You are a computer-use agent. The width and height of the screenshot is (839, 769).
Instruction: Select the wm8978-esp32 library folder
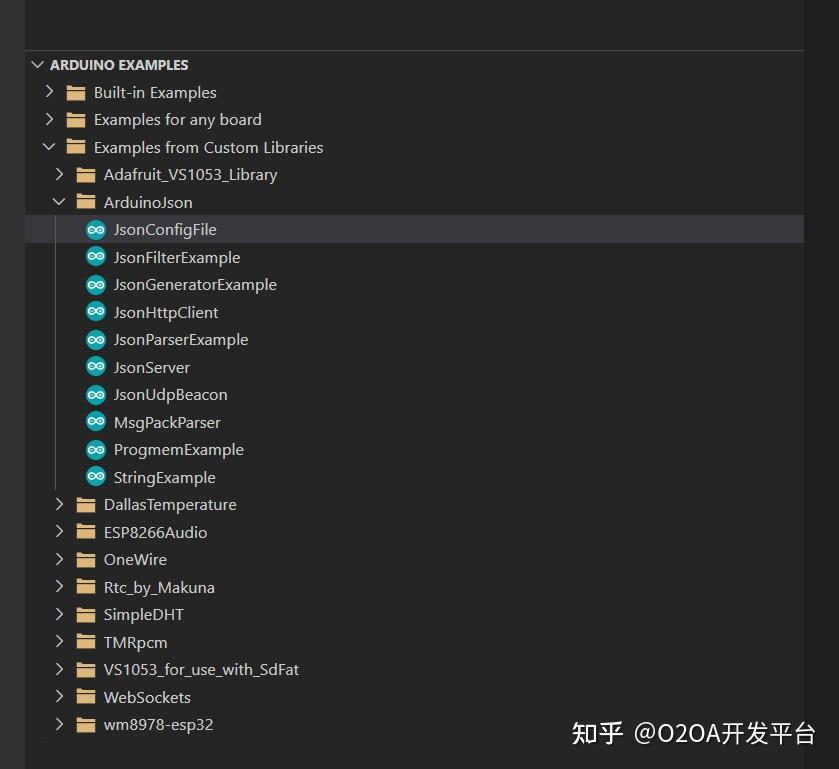(158, 725)
